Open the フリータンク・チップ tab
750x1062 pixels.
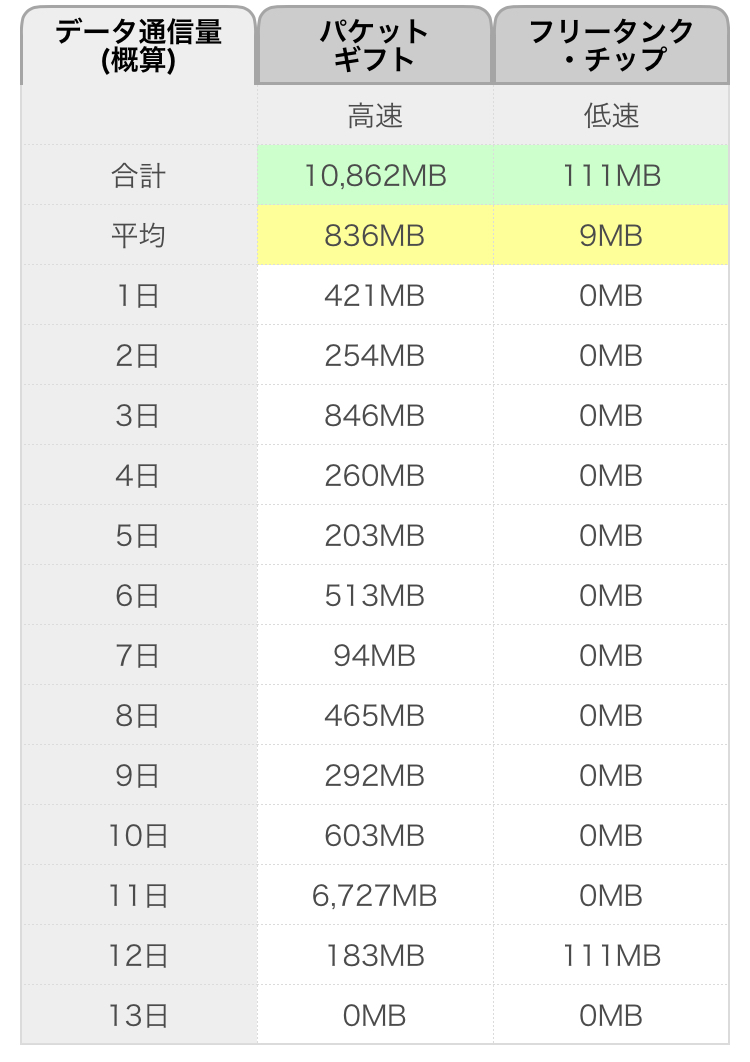[x=611, y=46]
